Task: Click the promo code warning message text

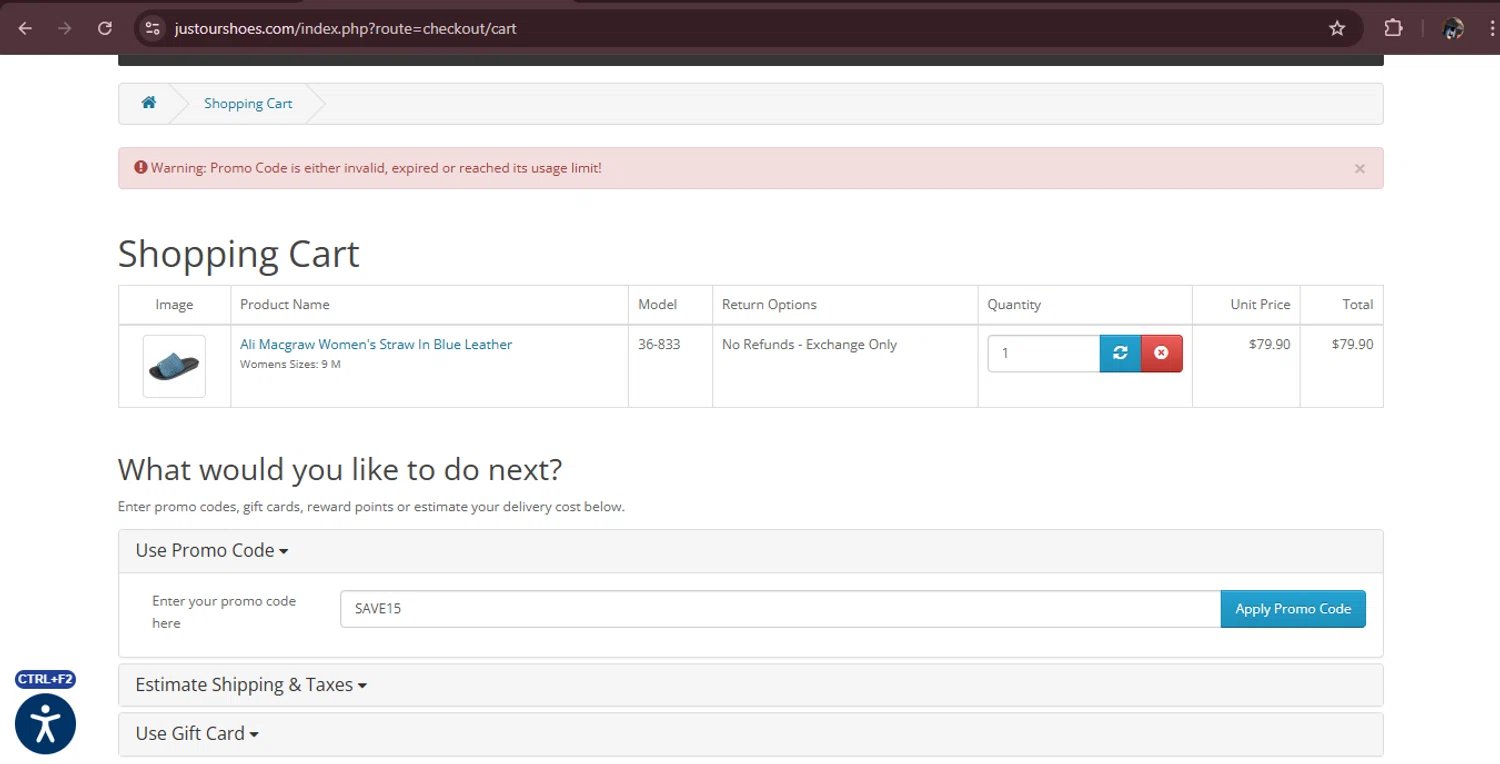Action: click(x=376, y=168)
